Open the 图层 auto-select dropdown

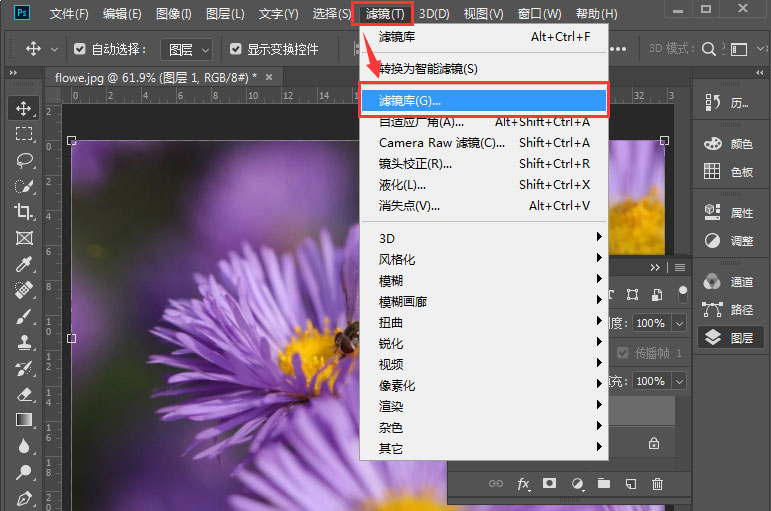[187, 49]
